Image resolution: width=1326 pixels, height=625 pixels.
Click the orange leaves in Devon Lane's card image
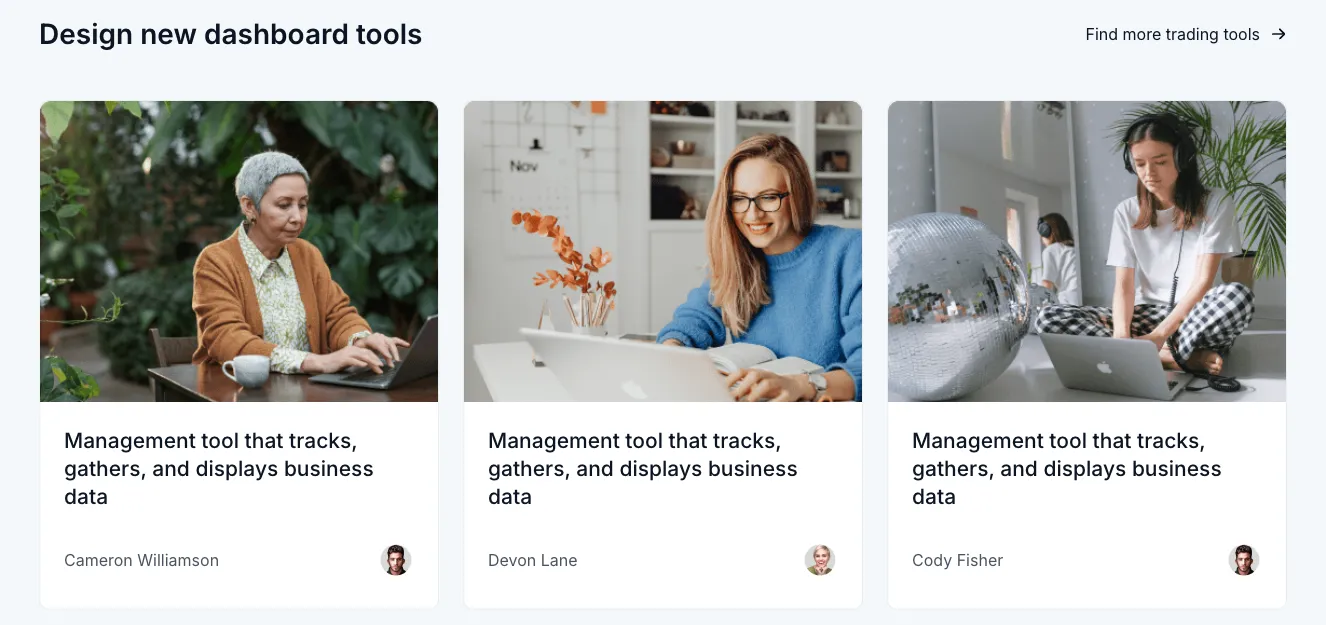point(562,250)
